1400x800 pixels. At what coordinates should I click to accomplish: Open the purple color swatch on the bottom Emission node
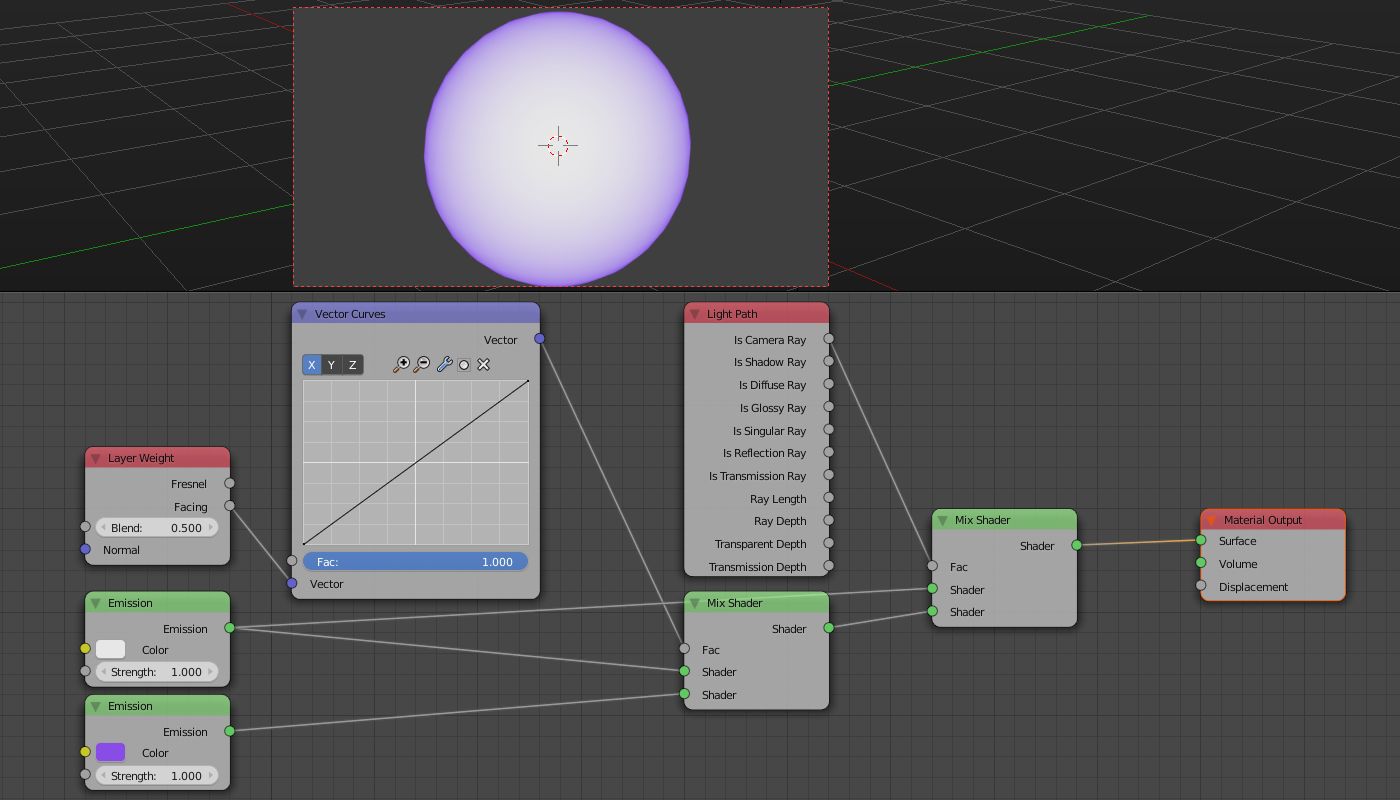pyautogui.click(x=111, y=752)
